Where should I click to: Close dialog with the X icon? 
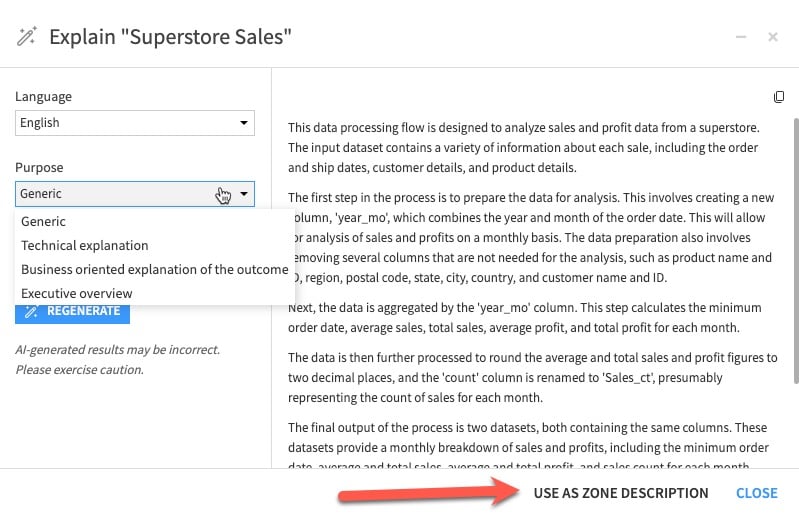click(x=773, y=37)
